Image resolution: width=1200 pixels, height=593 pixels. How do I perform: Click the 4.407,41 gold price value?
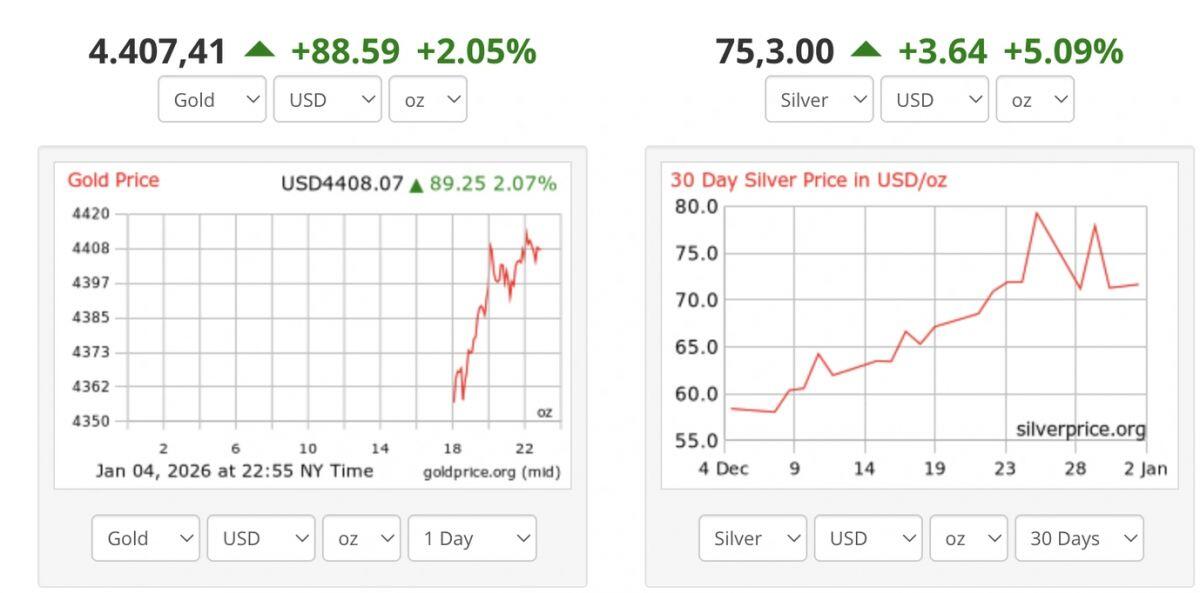coord(157,50)
